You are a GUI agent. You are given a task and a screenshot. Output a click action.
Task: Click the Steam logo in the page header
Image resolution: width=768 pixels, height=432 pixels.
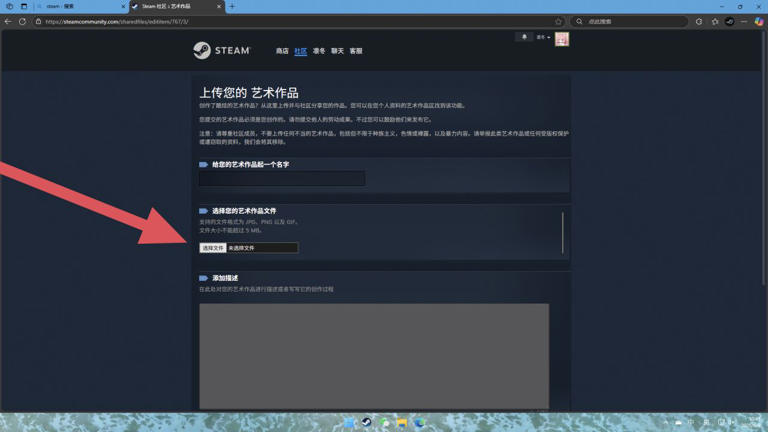click(222, 50)
